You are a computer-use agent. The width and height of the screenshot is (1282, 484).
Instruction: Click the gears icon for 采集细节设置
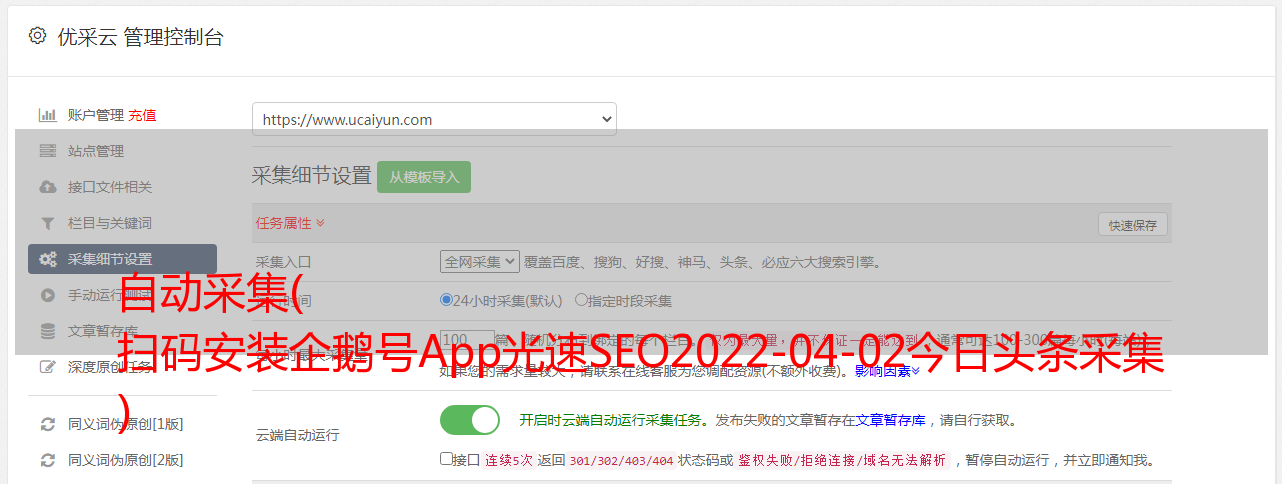47,259
